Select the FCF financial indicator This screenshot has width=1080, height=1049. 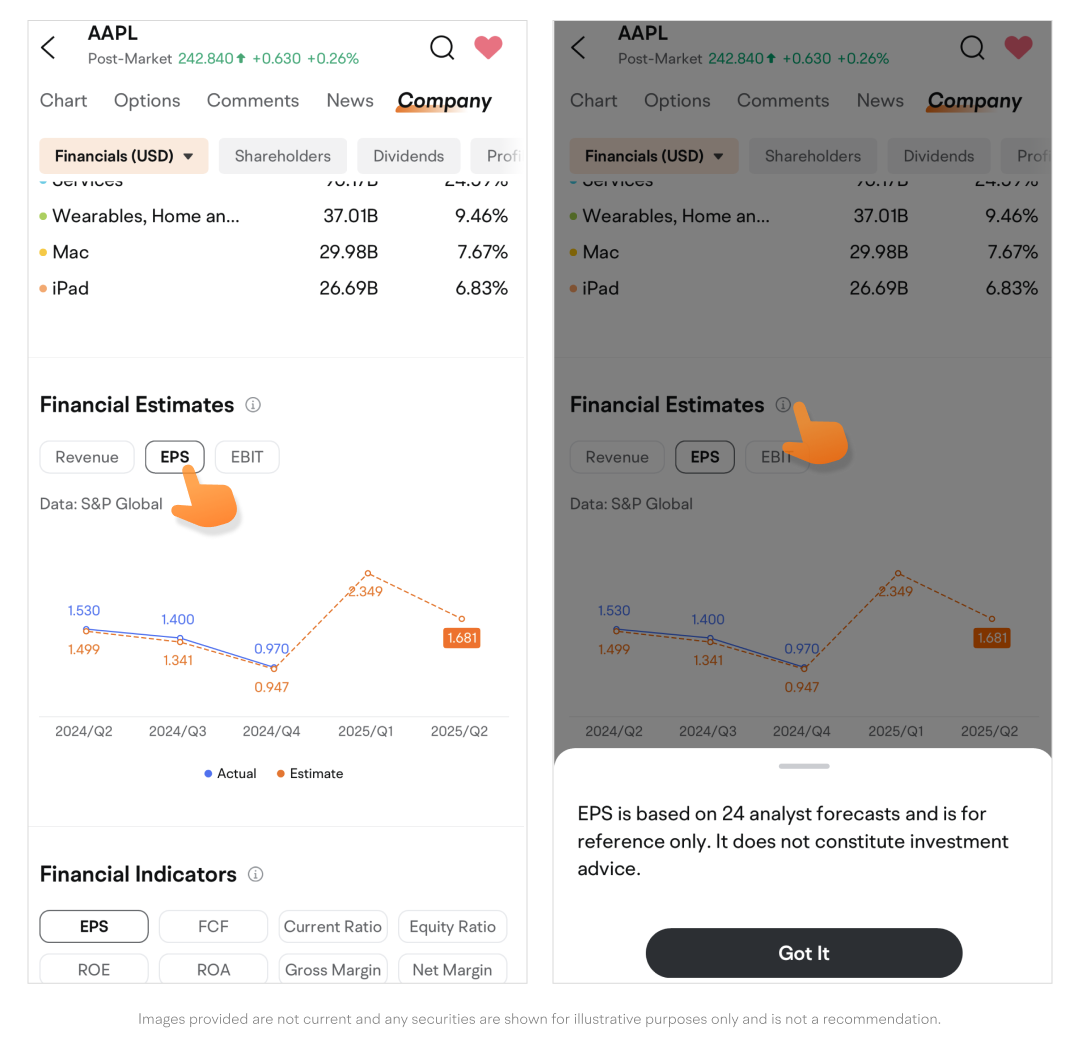tap(213, 927)
